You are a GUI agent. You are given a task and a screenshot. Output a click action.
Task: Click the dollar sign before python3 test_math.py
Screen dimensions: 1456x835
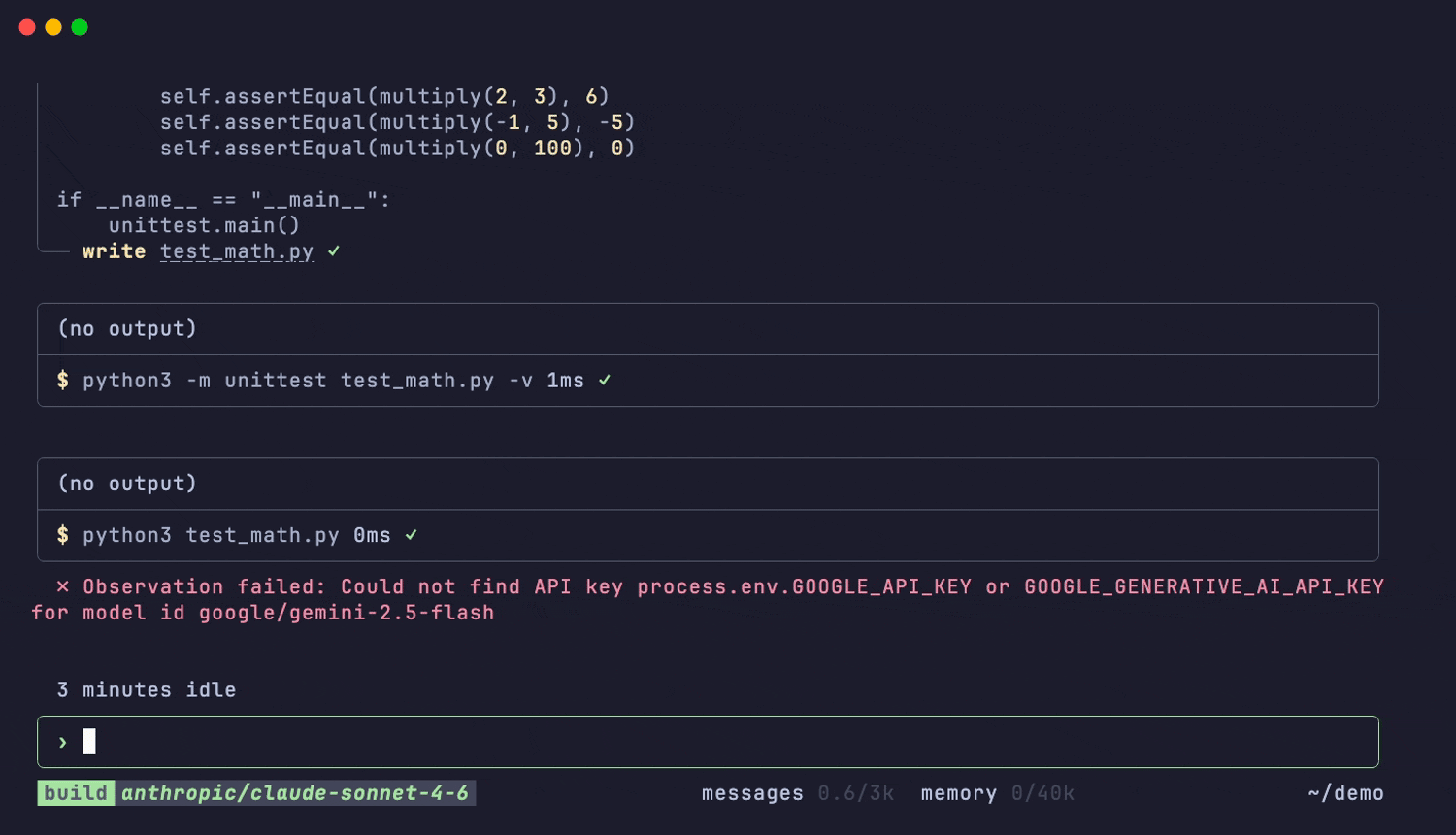(x=63, y=535)
